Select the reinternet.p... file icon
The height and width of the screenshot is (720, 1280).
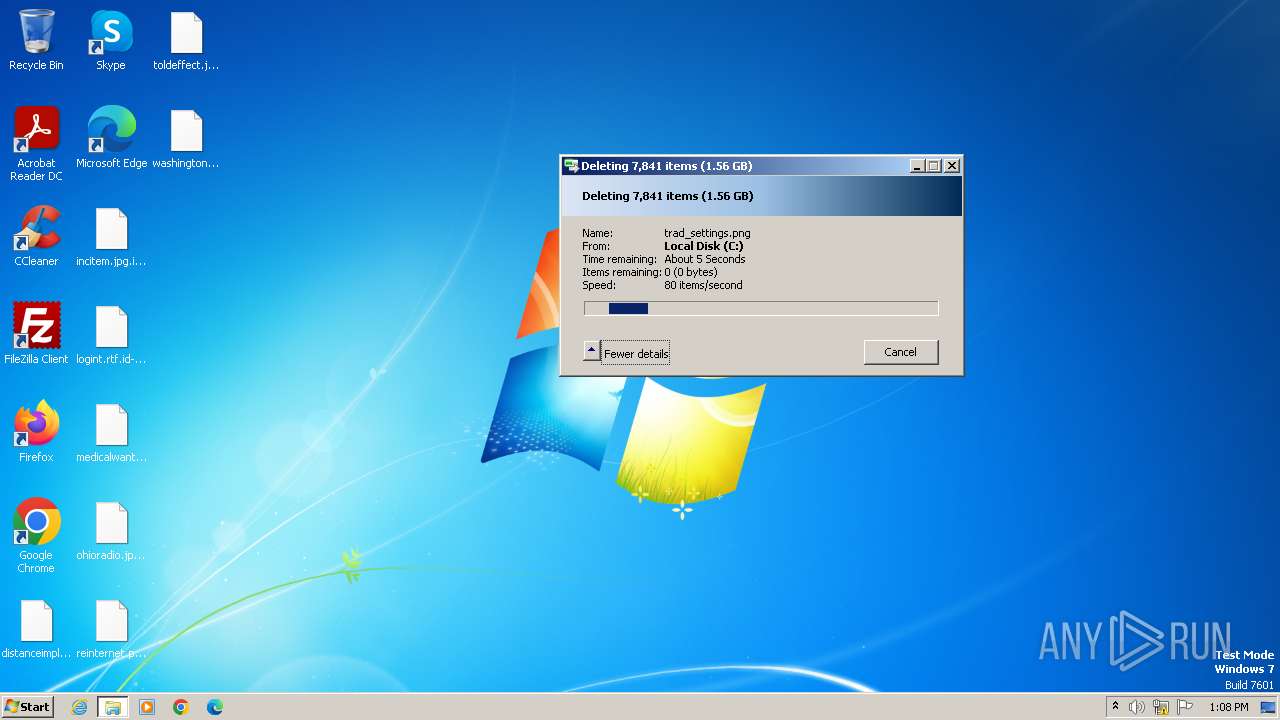pos(111,628)
